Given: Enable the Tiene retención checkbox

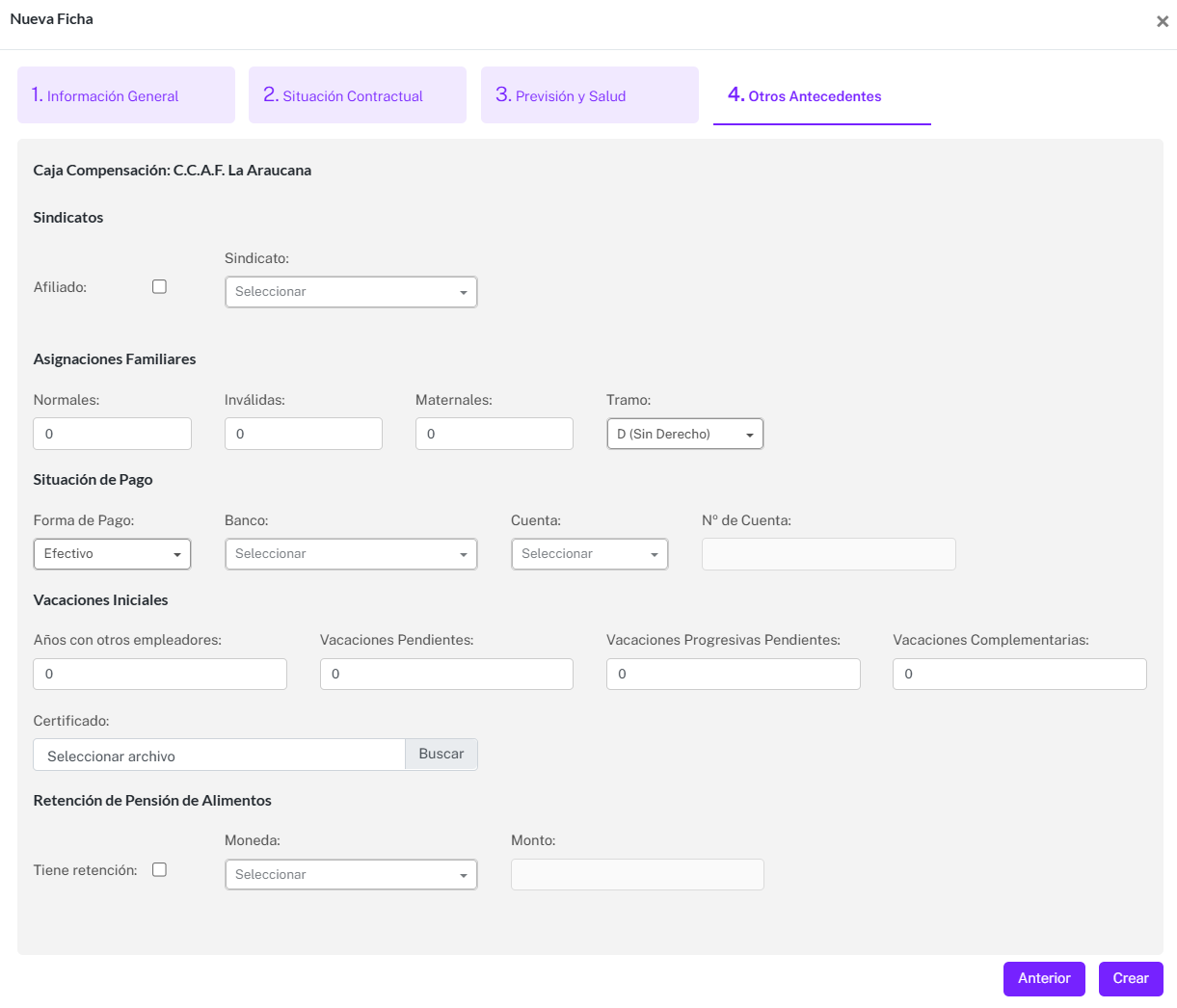Looking at the screenshot, I should tap(160, 869).
